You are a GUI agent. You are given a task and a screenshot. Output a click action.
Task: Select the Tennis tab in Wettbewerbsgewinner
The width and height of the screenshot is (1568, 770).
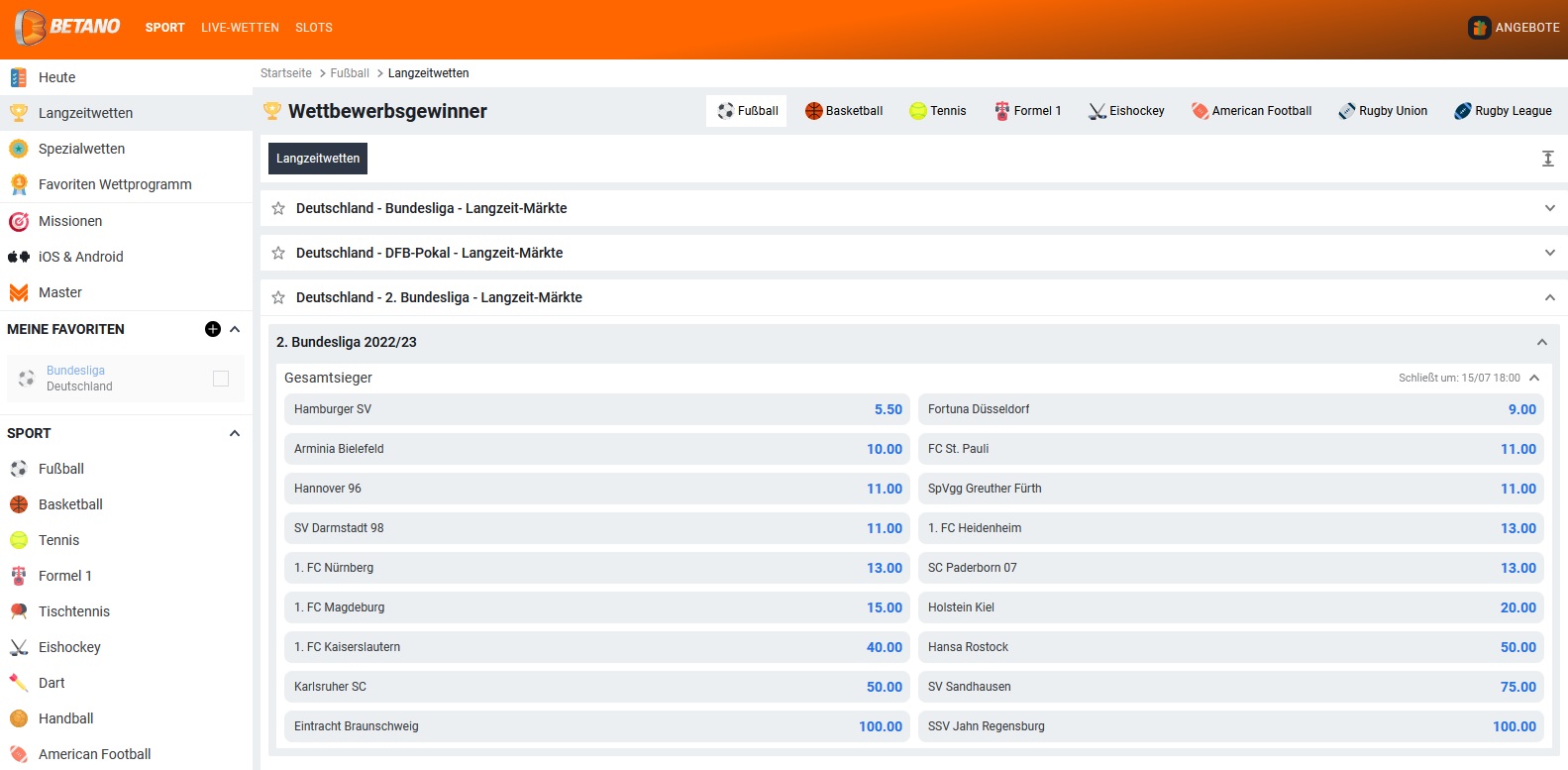(x=938, y=111)
